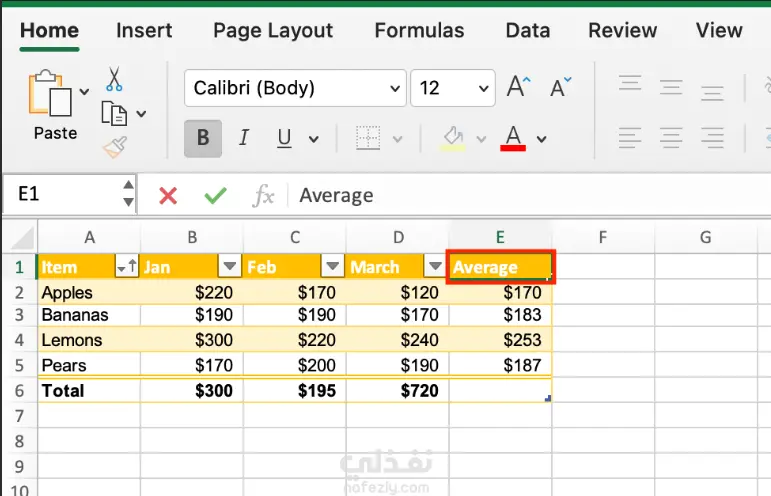
Task: Click the Decrease Font Size icon
Action: (563, 87)
